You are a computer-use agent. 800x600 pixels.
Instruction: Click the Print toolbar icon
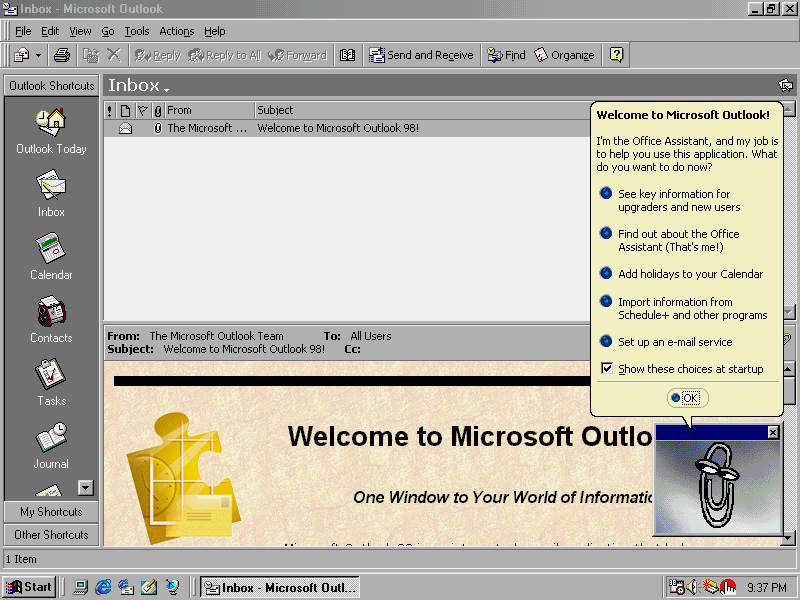click(x=62, y=55)
